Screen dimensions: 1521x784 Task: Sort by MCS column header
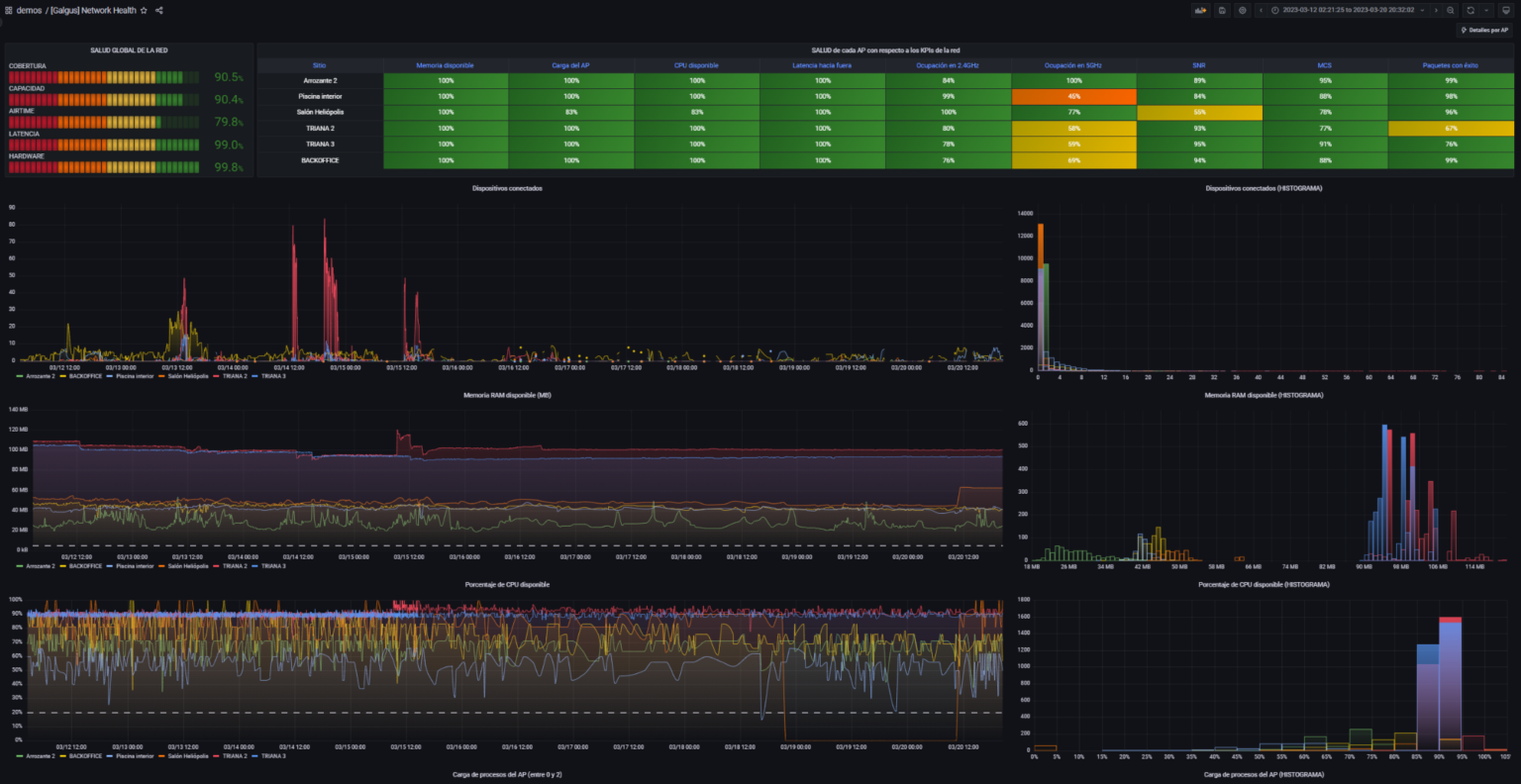click(1325, 65)
